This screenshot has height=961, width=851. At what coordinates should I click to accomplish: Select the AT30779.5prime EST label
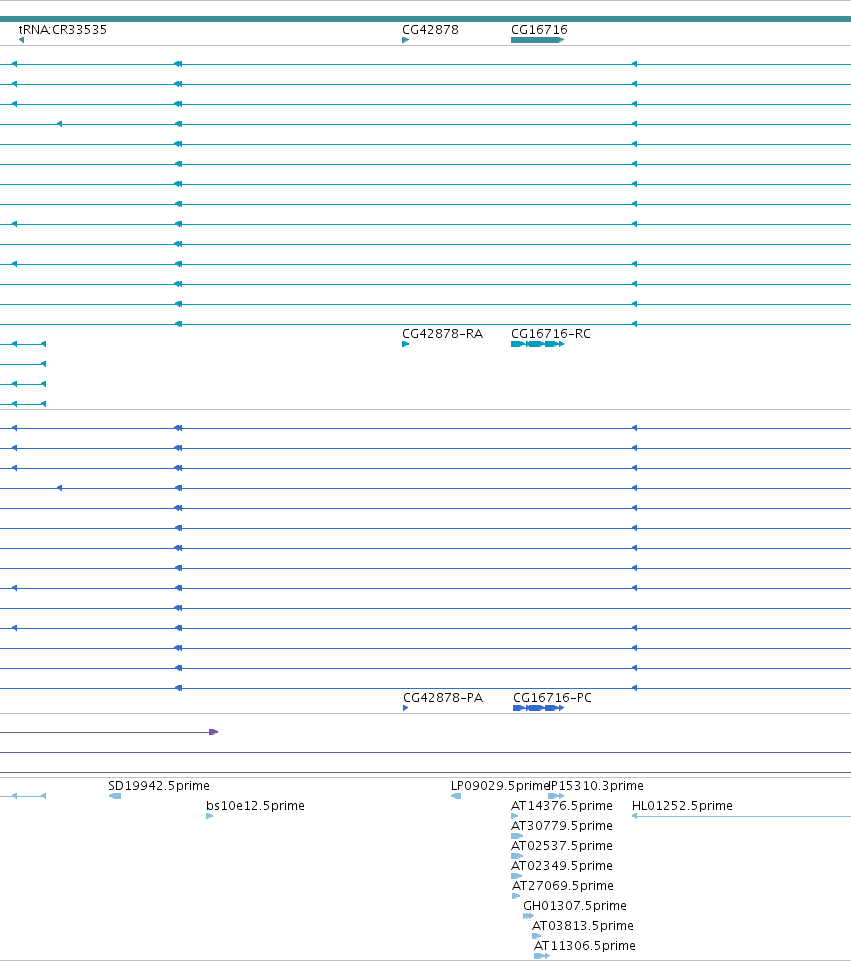562,826
